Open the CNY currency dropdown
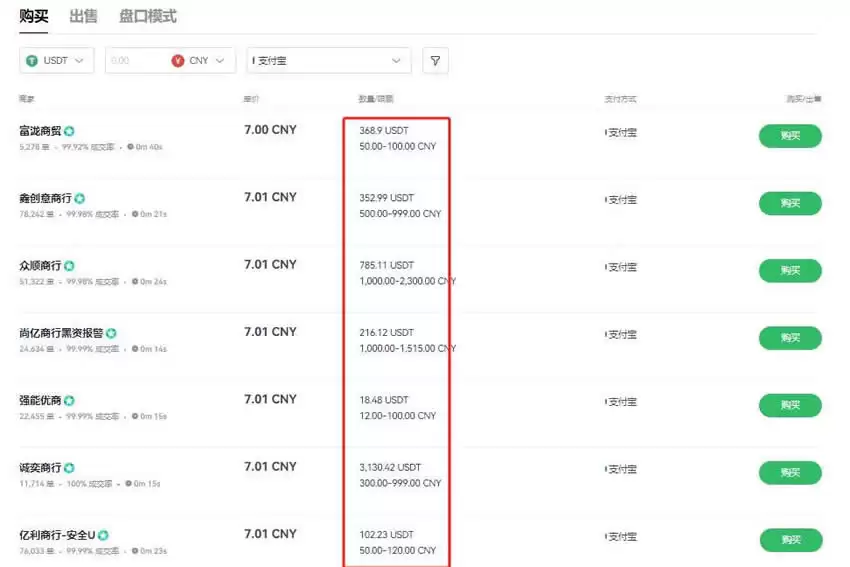Screen dimensions: 850x567 (202, 61)
